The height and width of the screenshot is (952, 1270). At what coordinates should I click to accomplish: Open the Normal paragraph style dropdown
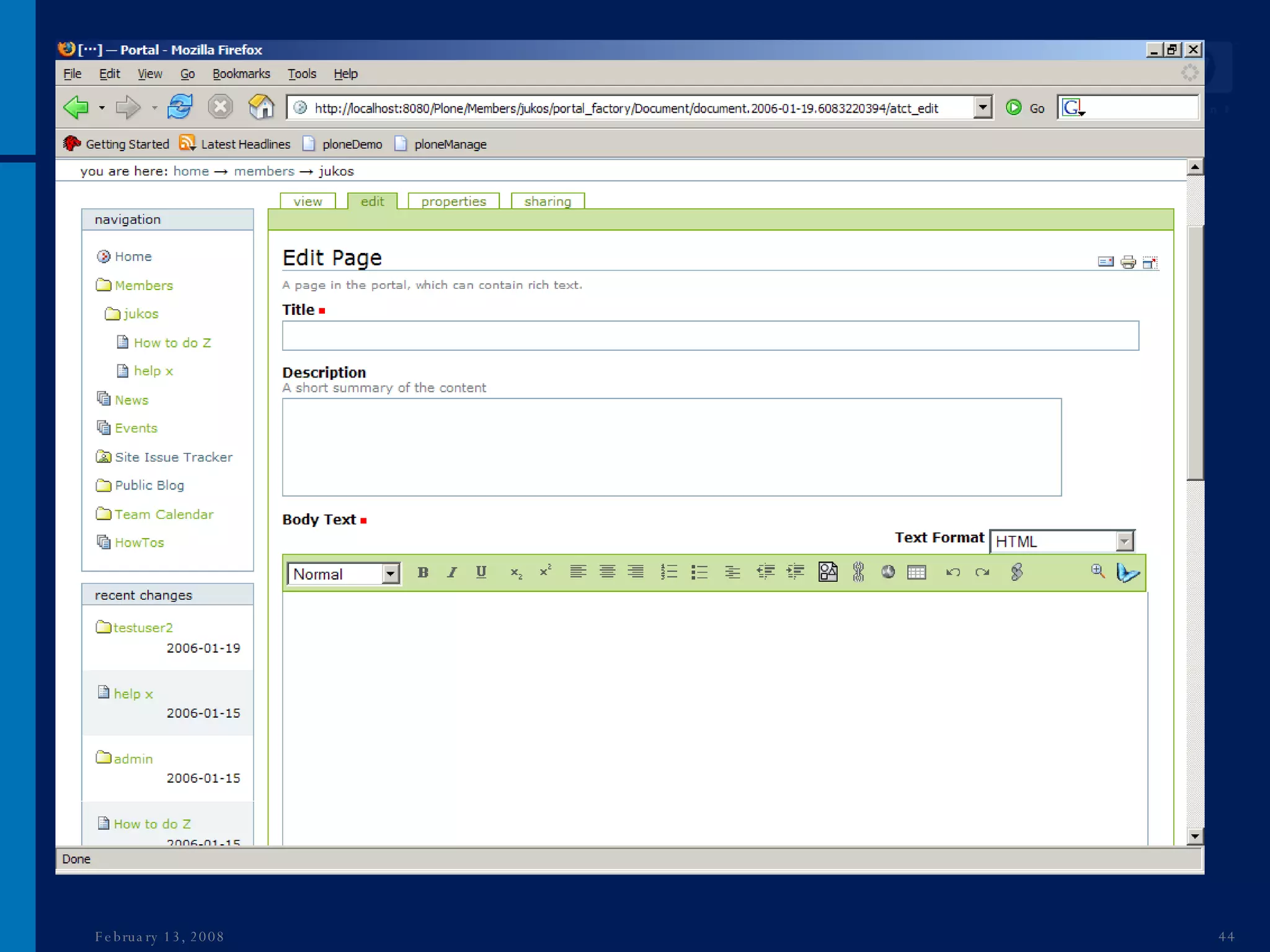tap(391, 574)
